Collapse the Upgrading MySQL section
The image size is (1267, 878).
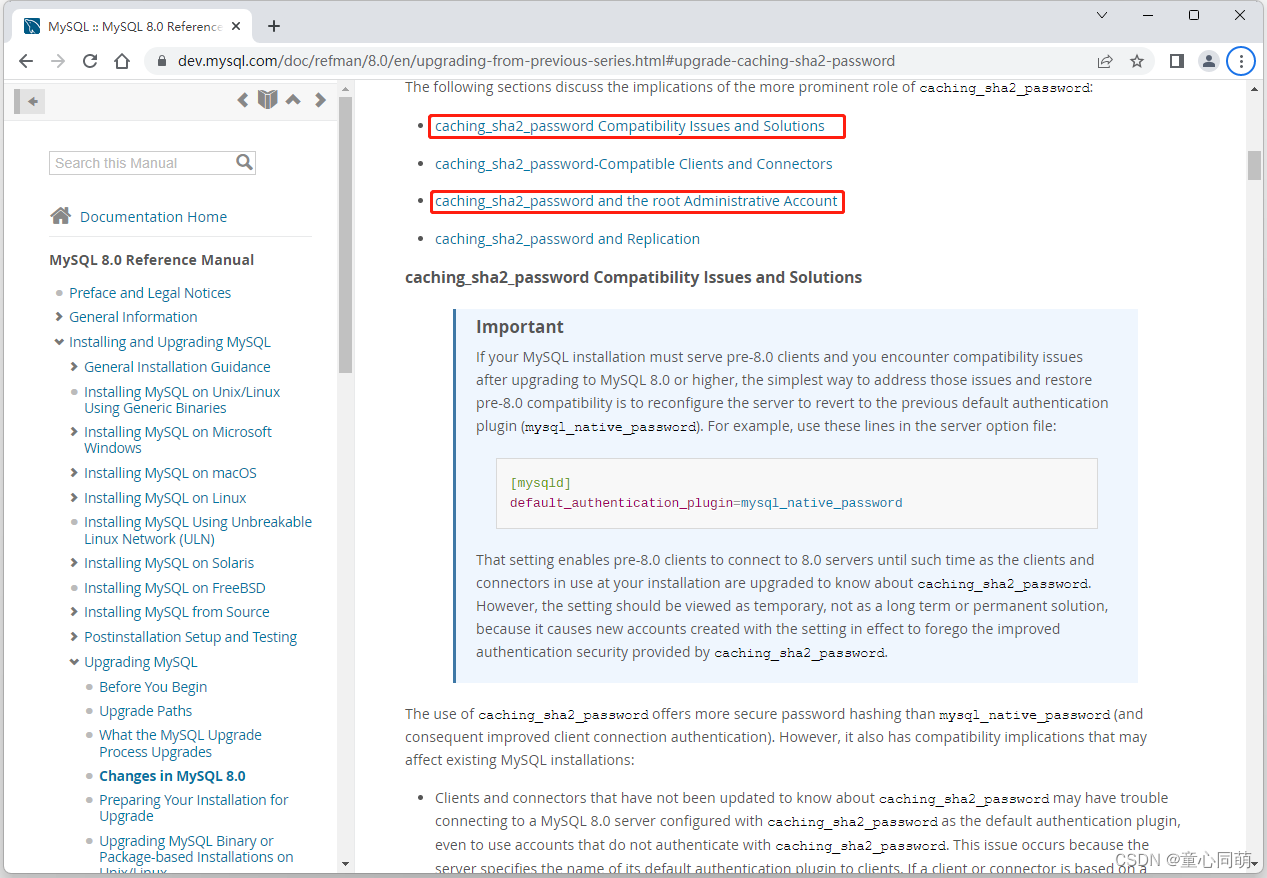click(74, 662)
